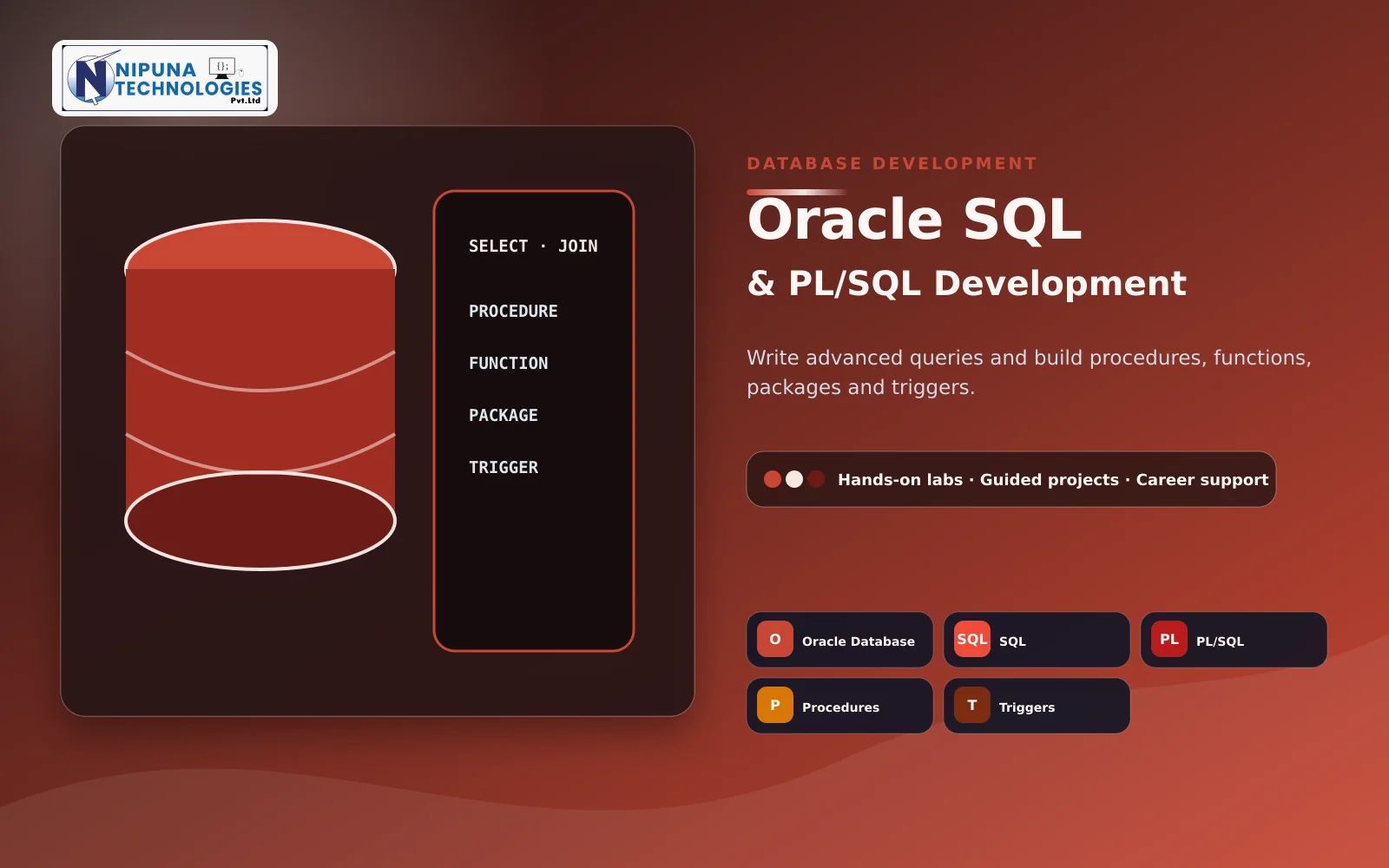Click the 'DATABASE DEVELOPMENT' label
Viewport: 1389px width, 868px height.
click(892, 163)
